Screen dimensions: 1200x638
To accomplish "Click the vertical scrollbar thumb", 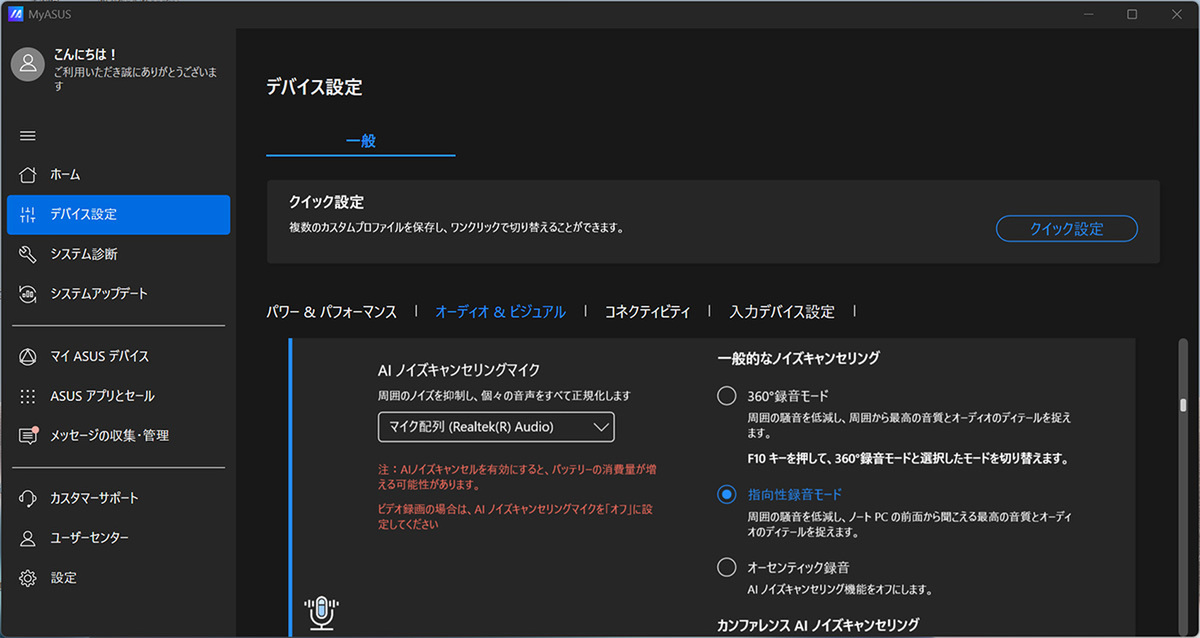I will point(1183,405).
